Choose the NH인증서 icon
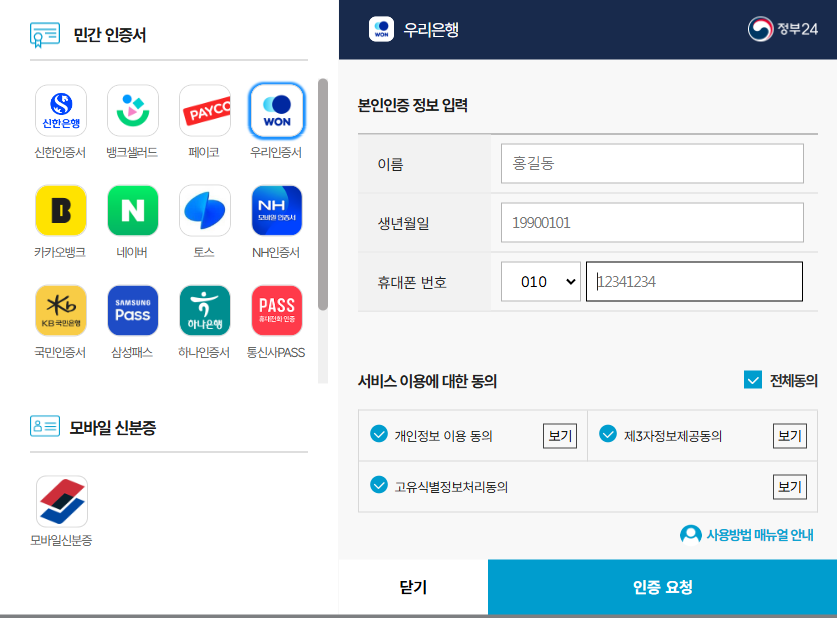 coord(276,210)
